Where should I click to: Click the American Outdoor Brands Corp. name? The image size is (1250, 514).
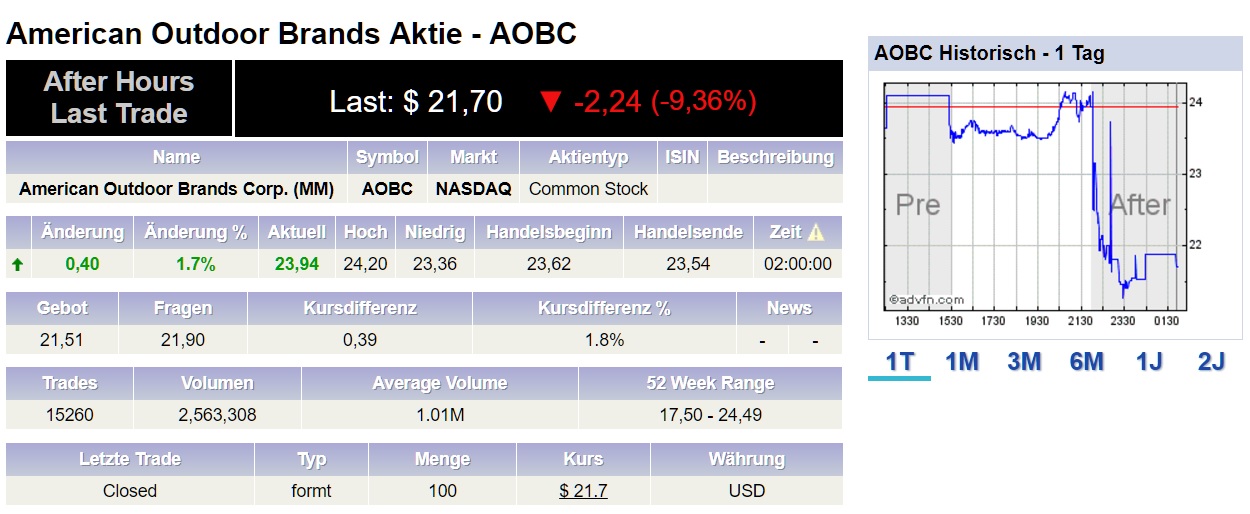click(x=176, y=189)
